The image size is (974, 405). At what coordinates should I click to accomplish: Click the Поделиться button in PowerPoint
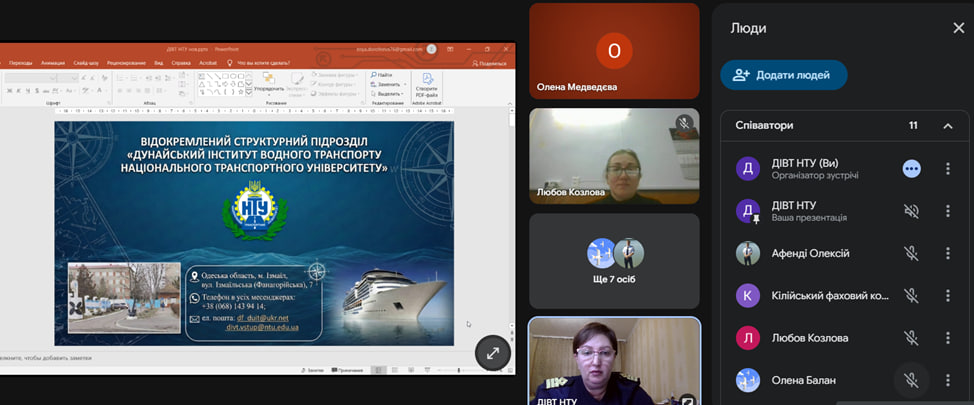tap(489, 63)
